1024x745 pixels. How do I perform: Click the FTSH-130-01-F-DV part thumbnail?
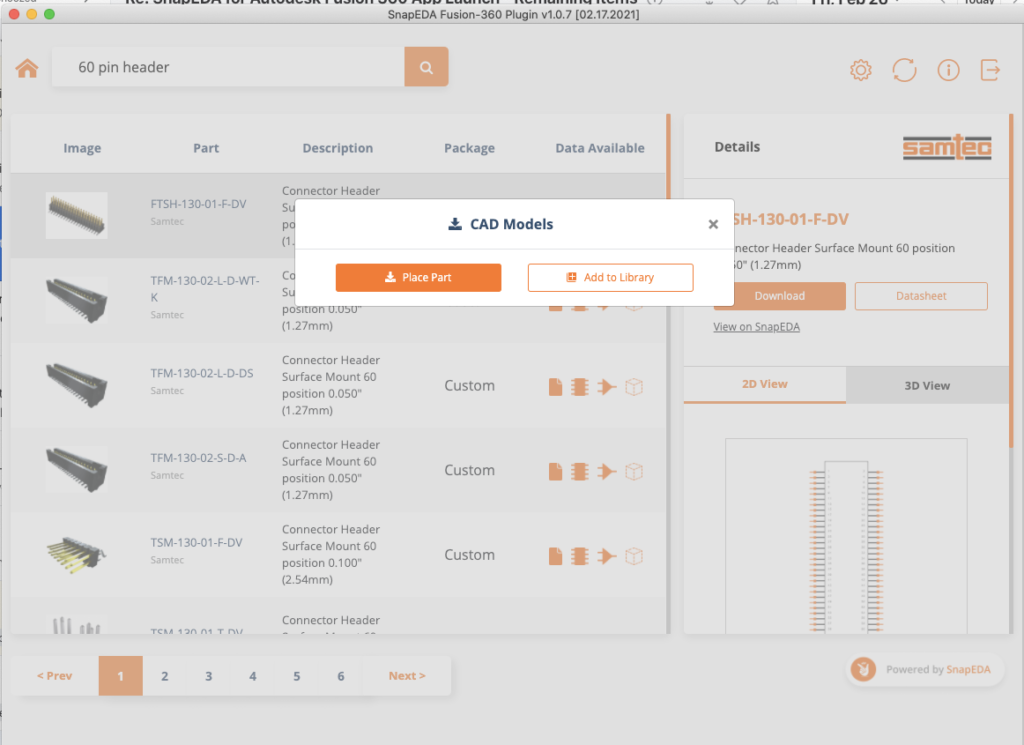tap(76, 215)
